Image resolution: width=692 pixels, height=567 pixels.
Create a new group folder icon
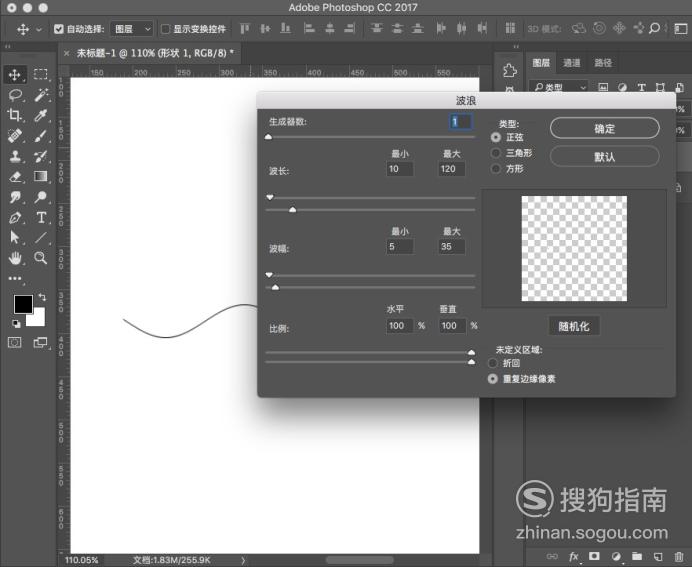click(x=636, y=556)
